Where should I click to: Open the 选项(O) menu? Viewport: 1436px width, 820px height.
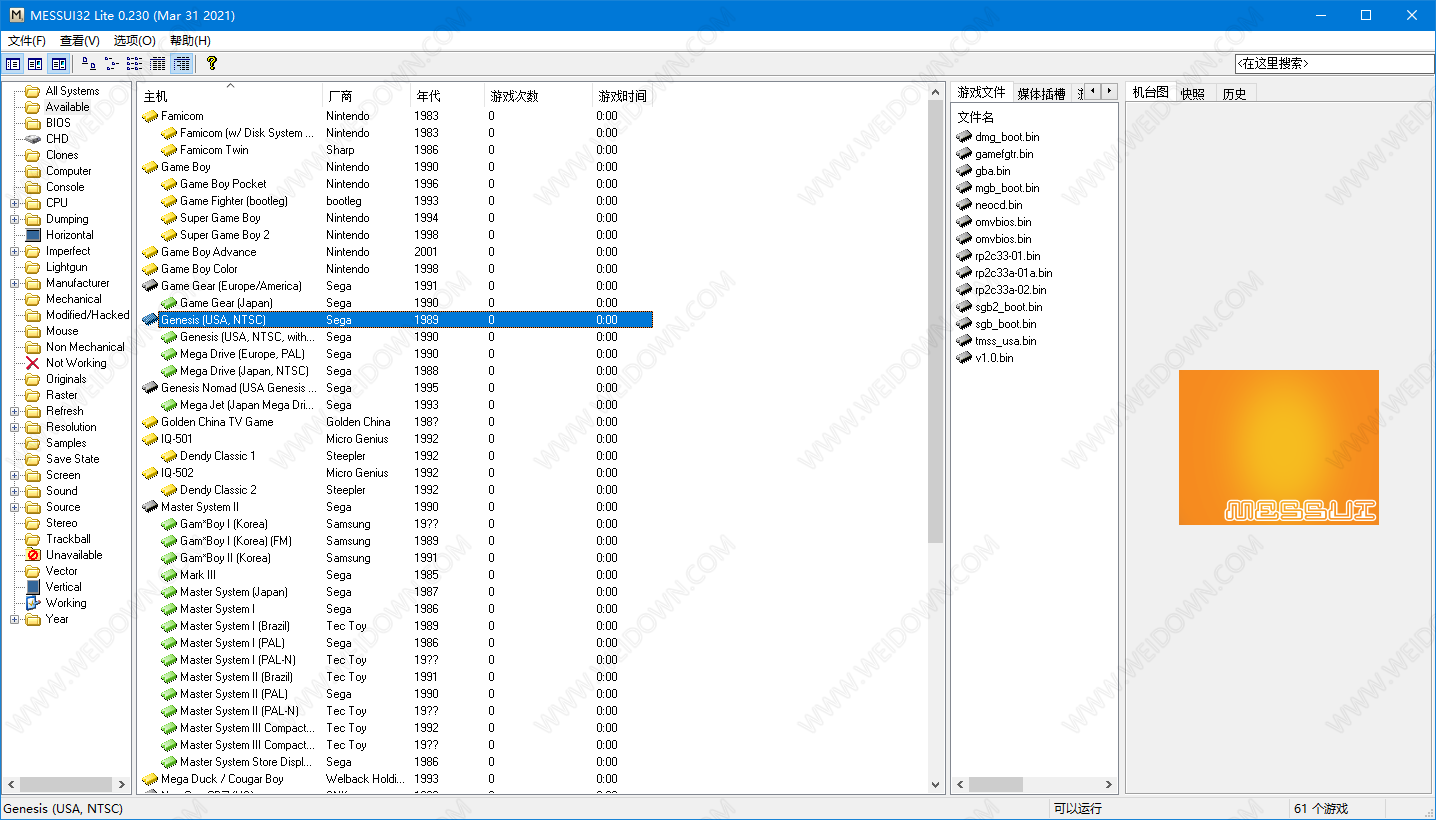[135, 41]
